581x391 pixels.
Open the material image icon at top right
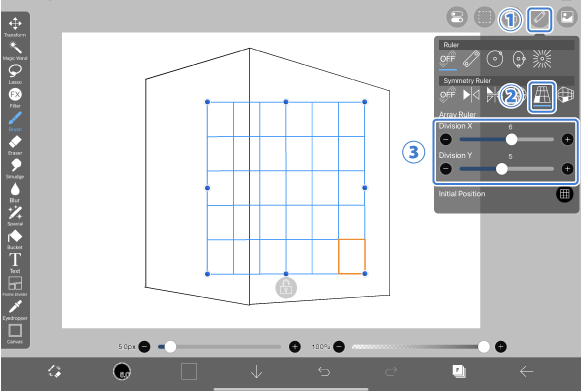(x=567, y=17)
